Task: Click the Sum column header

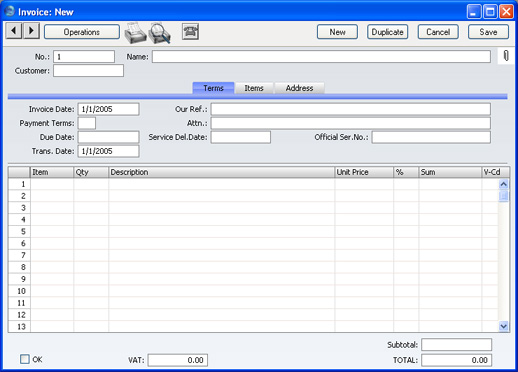Action: tap(450, 172)
